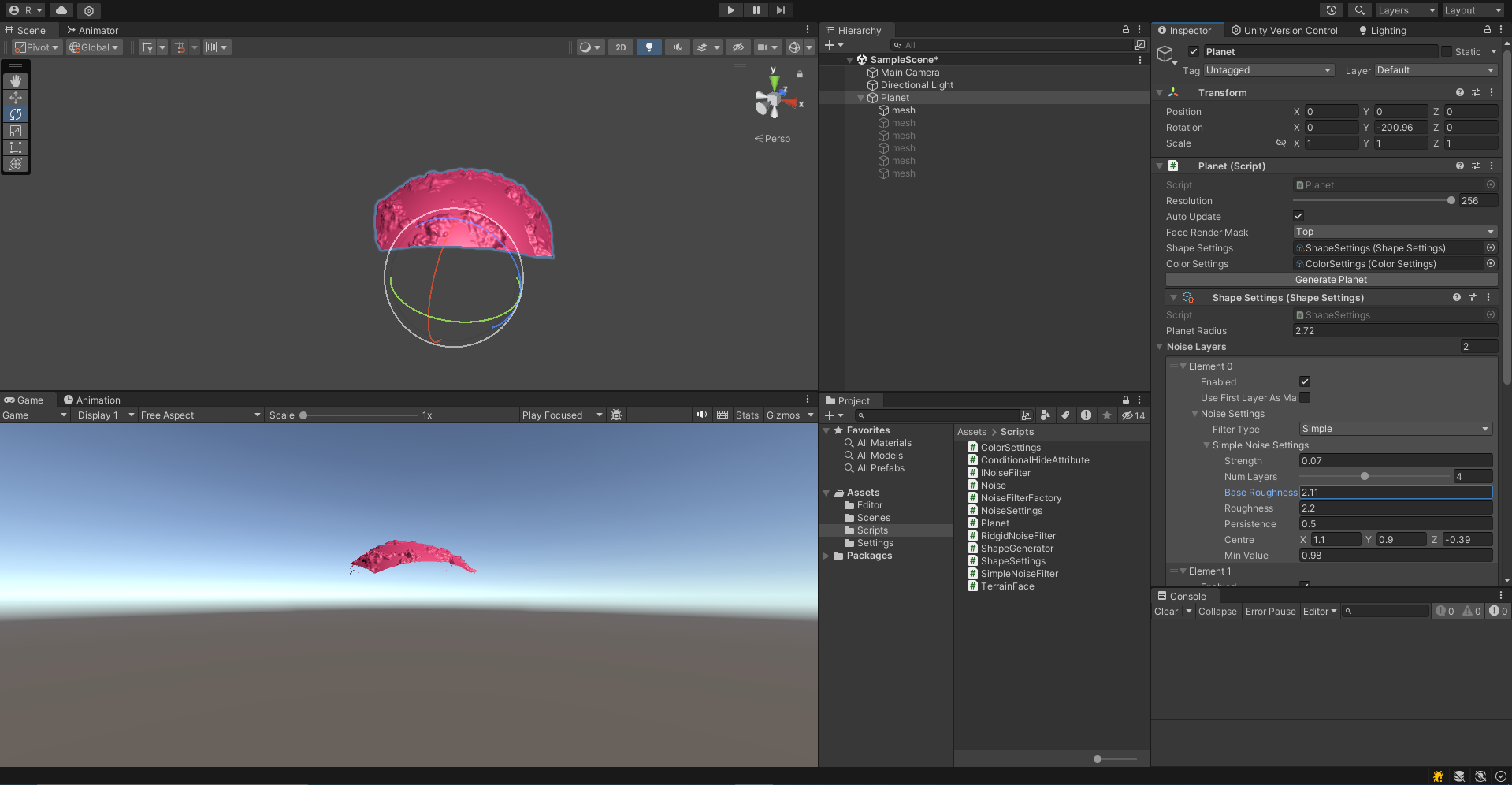Image resolution: width=1512 pixels, height=785 pixels.
Task: Open the cloud services icon
Action: click(x=61, y=10)
